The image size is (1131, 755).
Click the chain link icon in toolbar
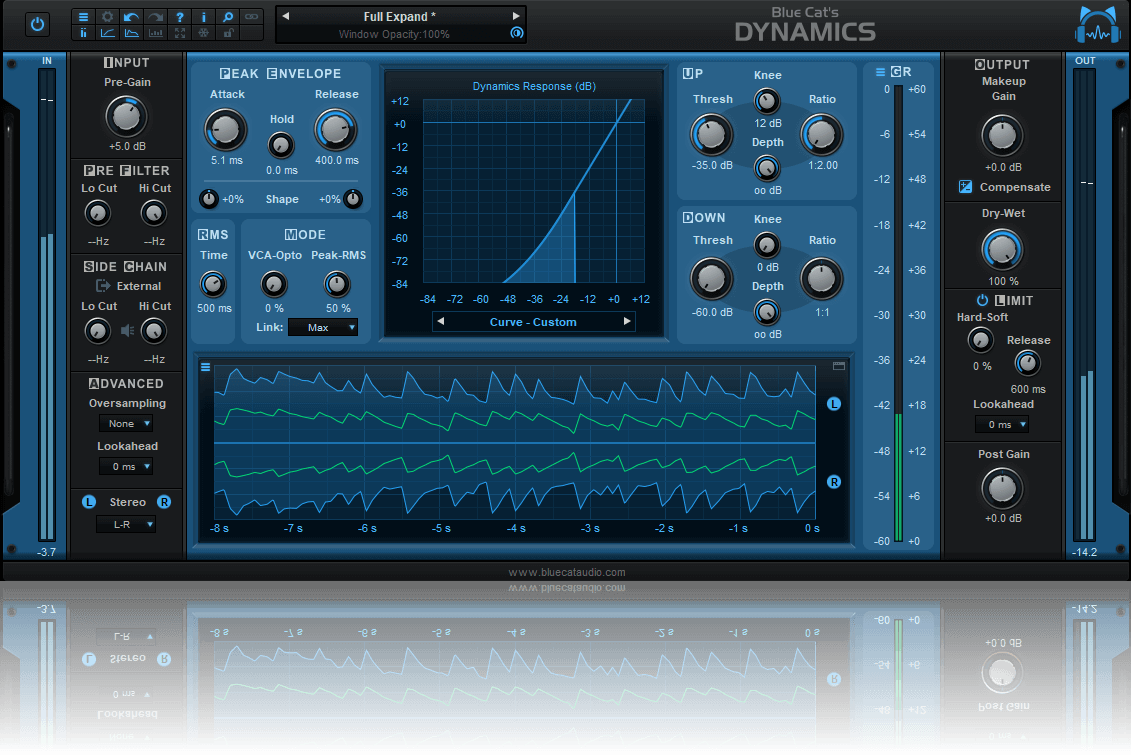(x=251, y=16)
